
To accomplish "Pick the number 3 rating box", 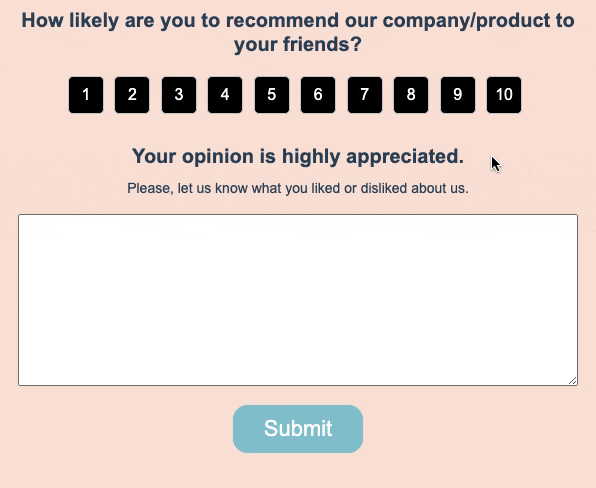I will 179,95.
